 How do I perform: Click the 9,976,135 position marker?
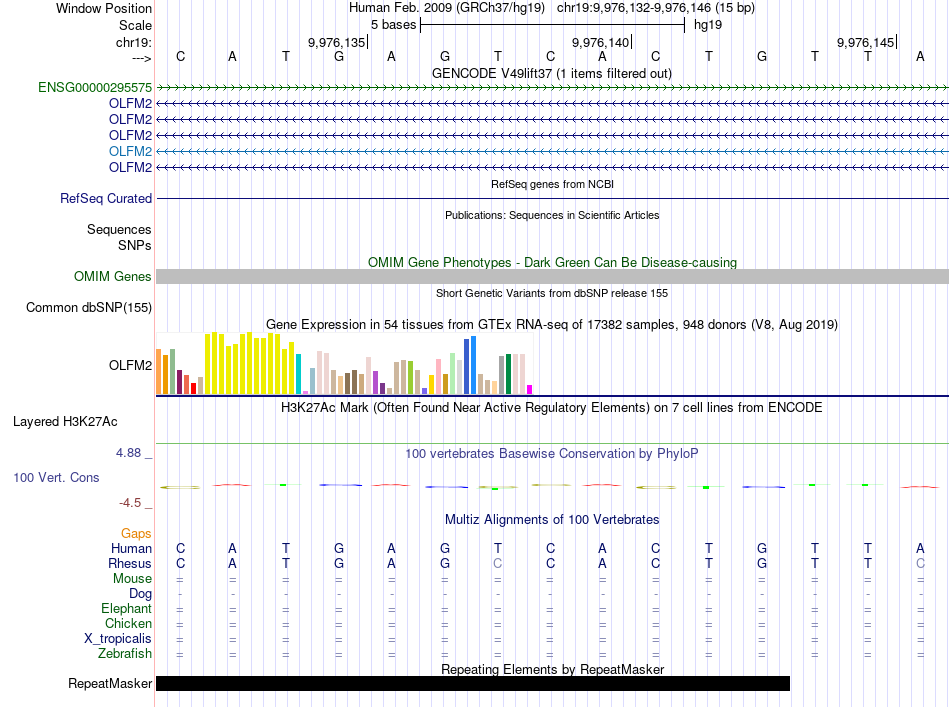[x=337, y=42]
